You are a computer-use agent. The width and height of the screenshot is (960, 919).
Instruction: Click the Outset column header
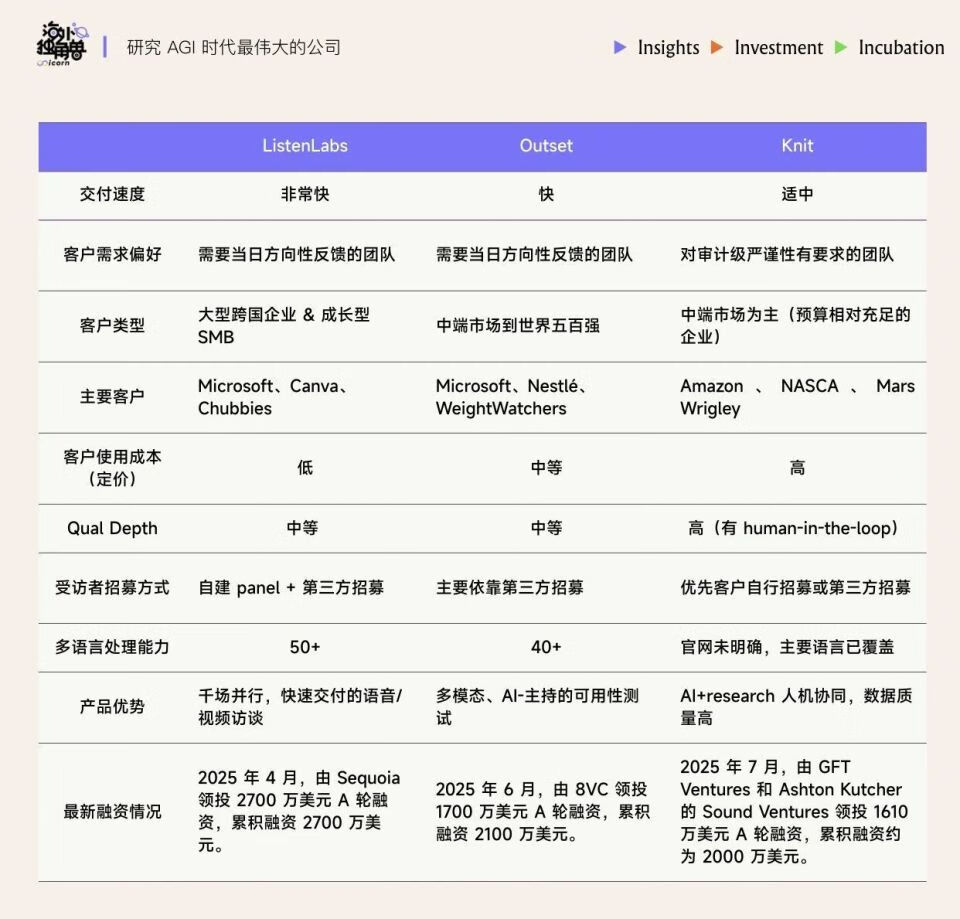tap(546, 146)
